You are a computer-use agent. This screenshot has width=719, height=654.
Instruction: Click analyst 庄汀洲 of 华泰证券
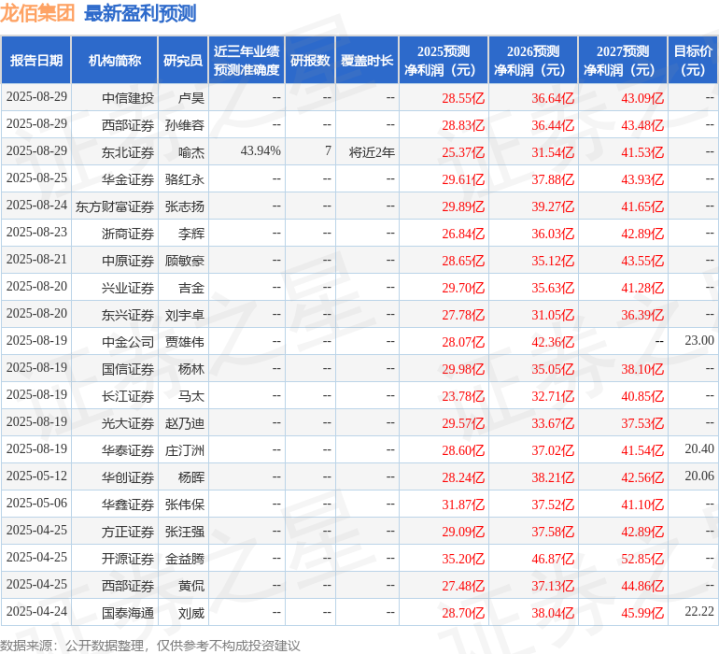[184, 449]
